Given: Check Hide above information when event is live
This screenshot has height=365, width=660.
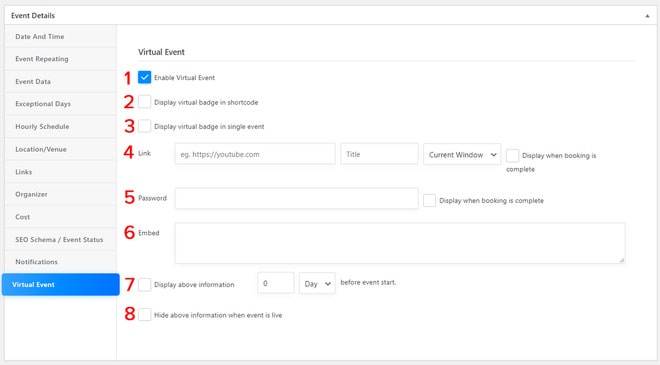Looking at the screenshot, I should 144,314.
